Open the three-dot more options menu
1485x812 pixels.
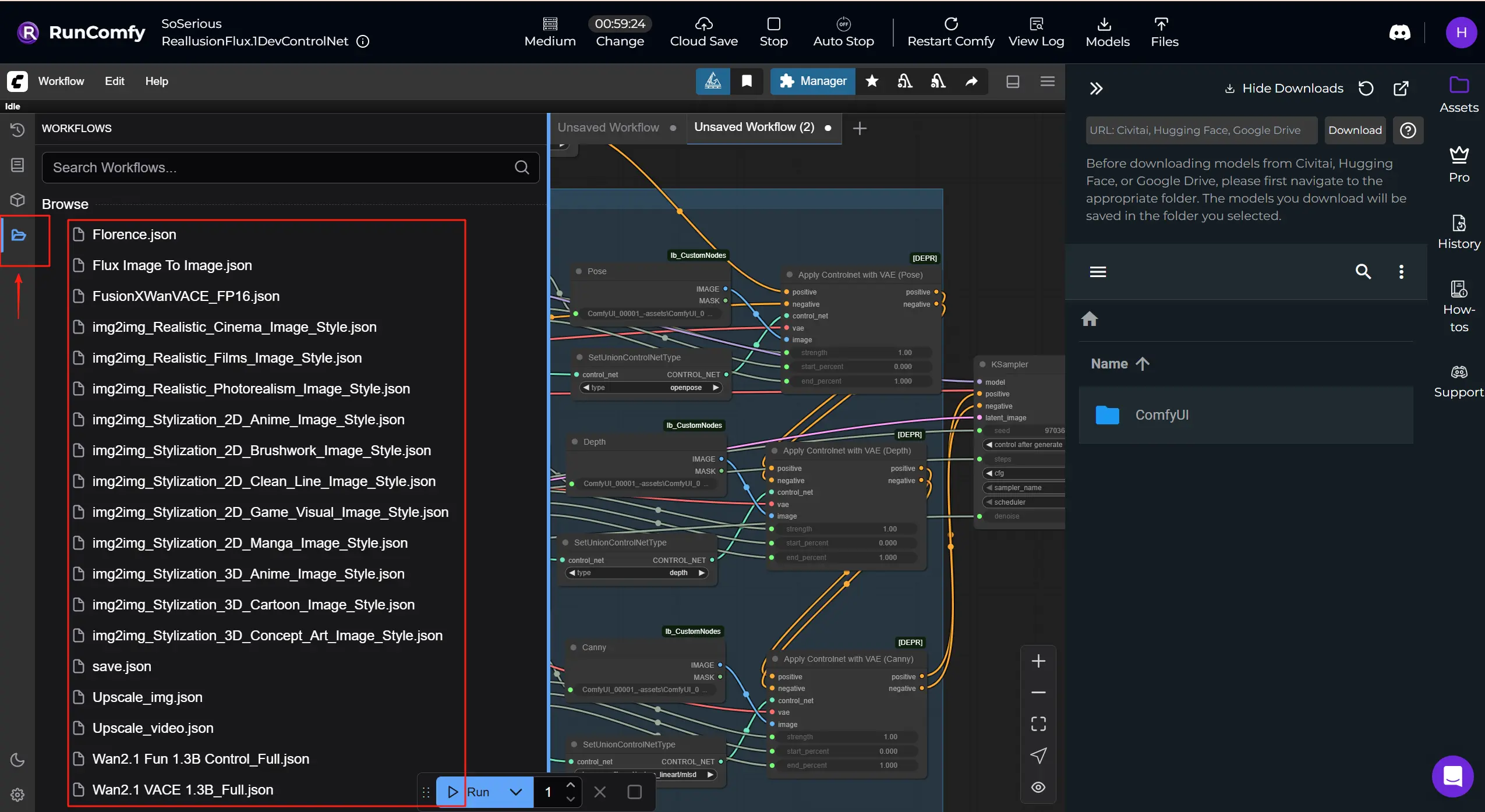(x=1401, y=272)
